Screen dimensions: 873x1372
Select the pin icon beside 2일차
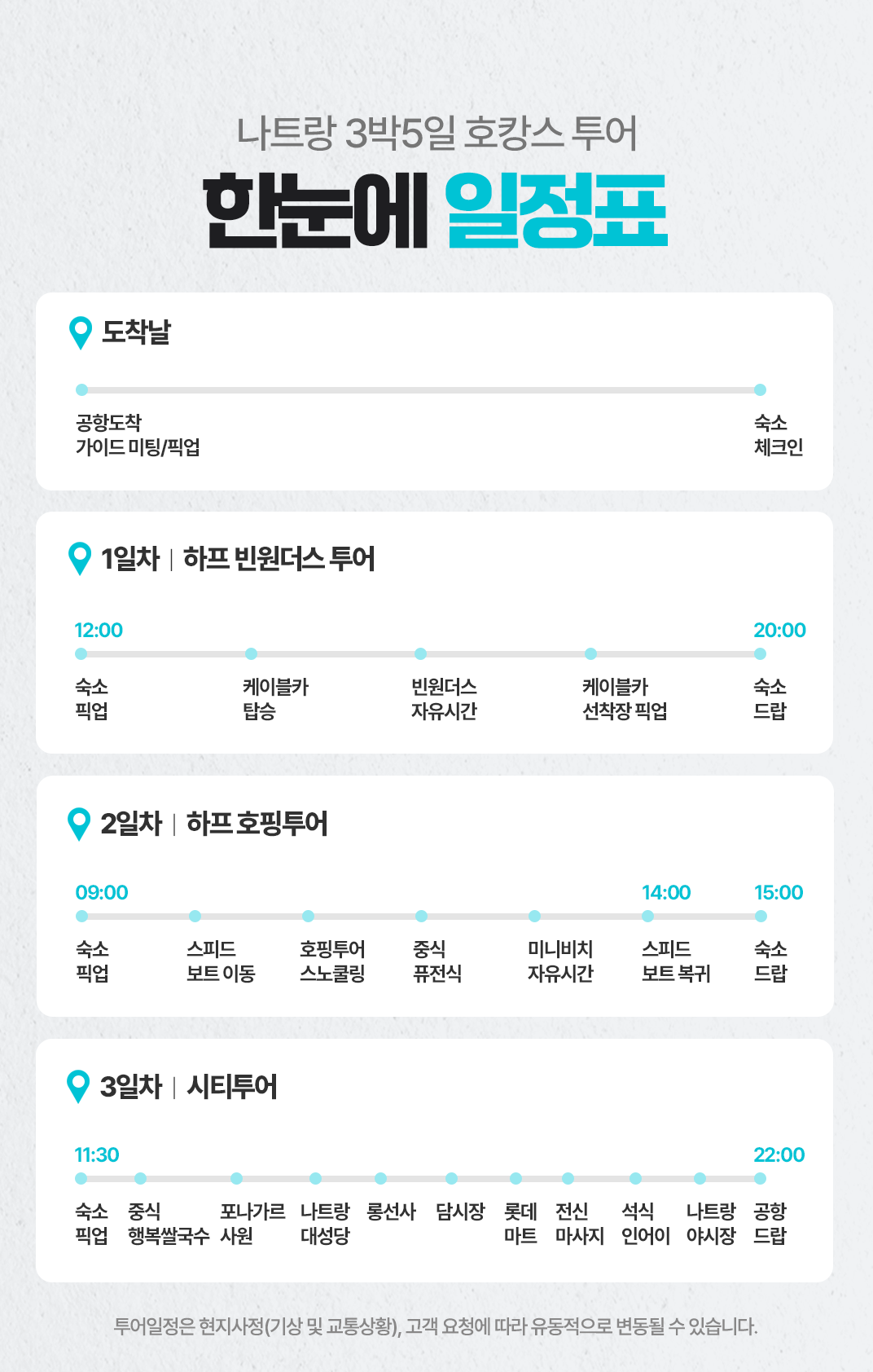click(x=79, y=823)
